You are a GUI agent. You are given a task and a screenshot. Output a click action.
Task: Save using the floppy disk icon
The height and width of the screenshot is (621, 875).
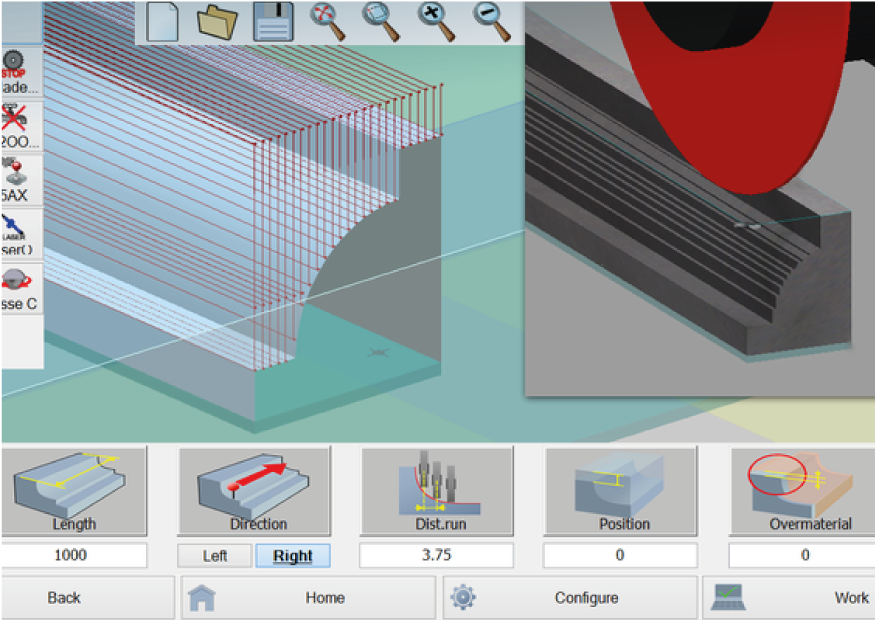point(273,22)
